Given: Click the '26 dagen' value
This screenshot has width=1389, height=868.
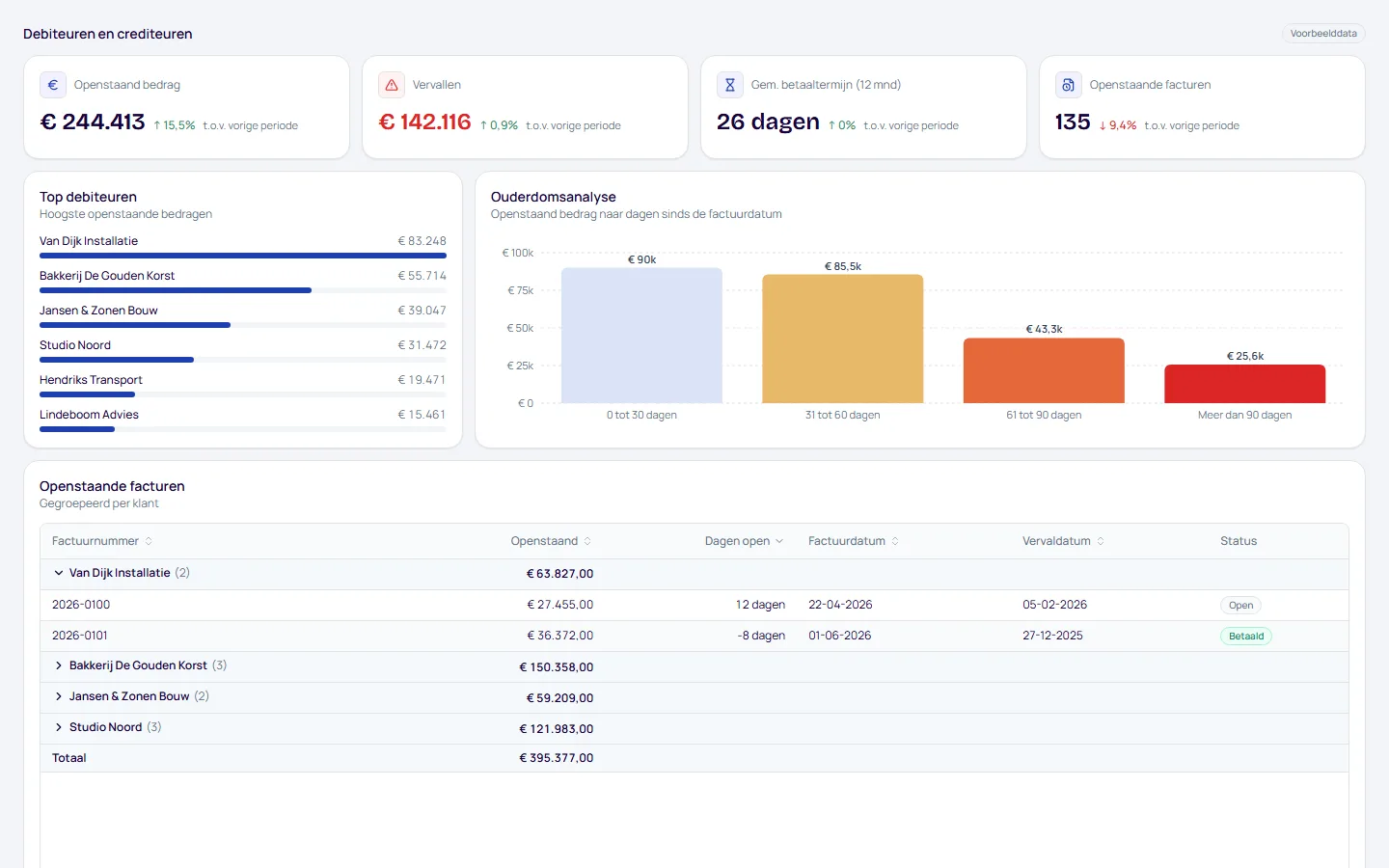Looking at the screenshot, I should [768, 122].
